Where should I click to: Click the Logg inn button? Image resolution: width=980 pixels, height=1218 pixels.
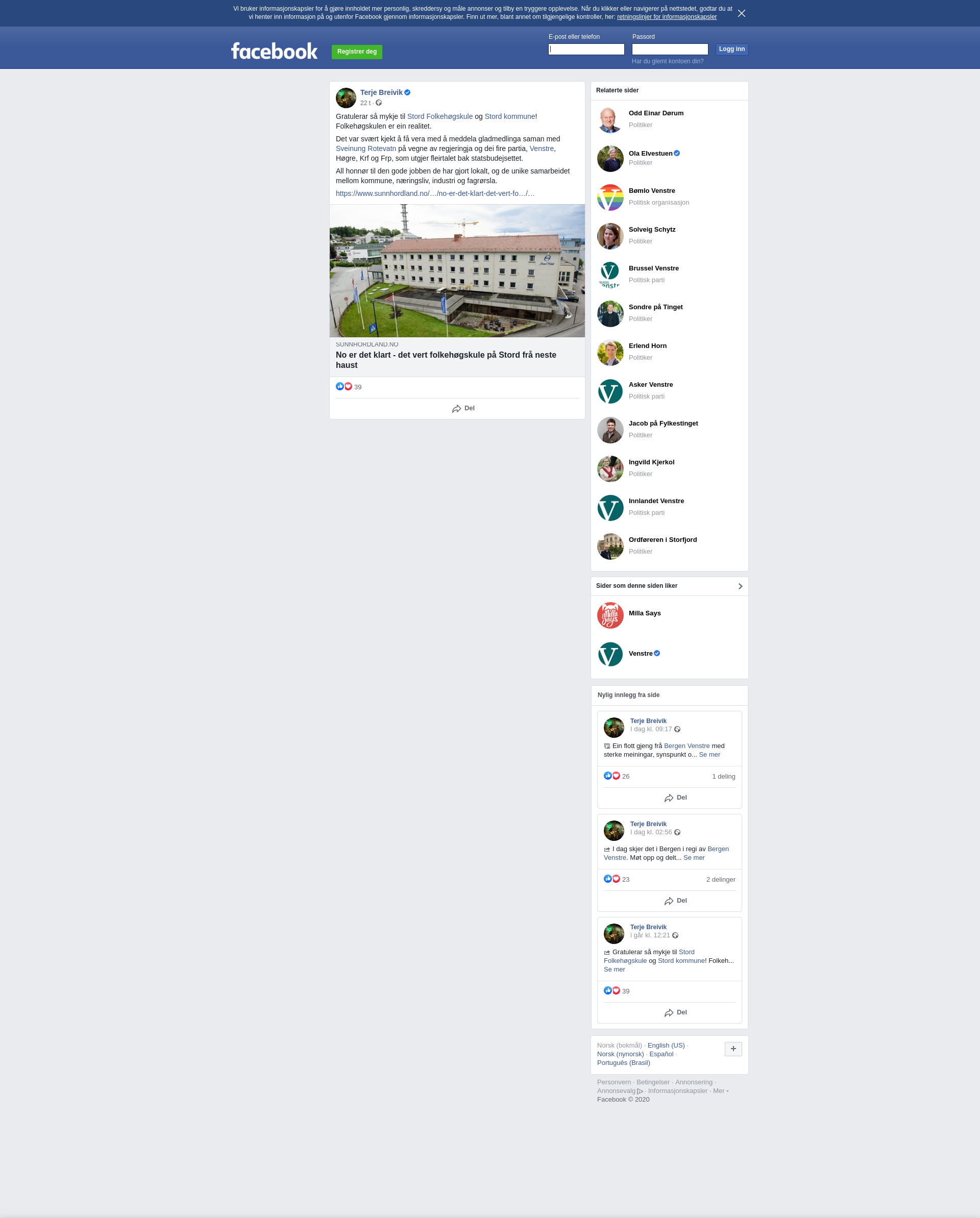tap(732, 49)
